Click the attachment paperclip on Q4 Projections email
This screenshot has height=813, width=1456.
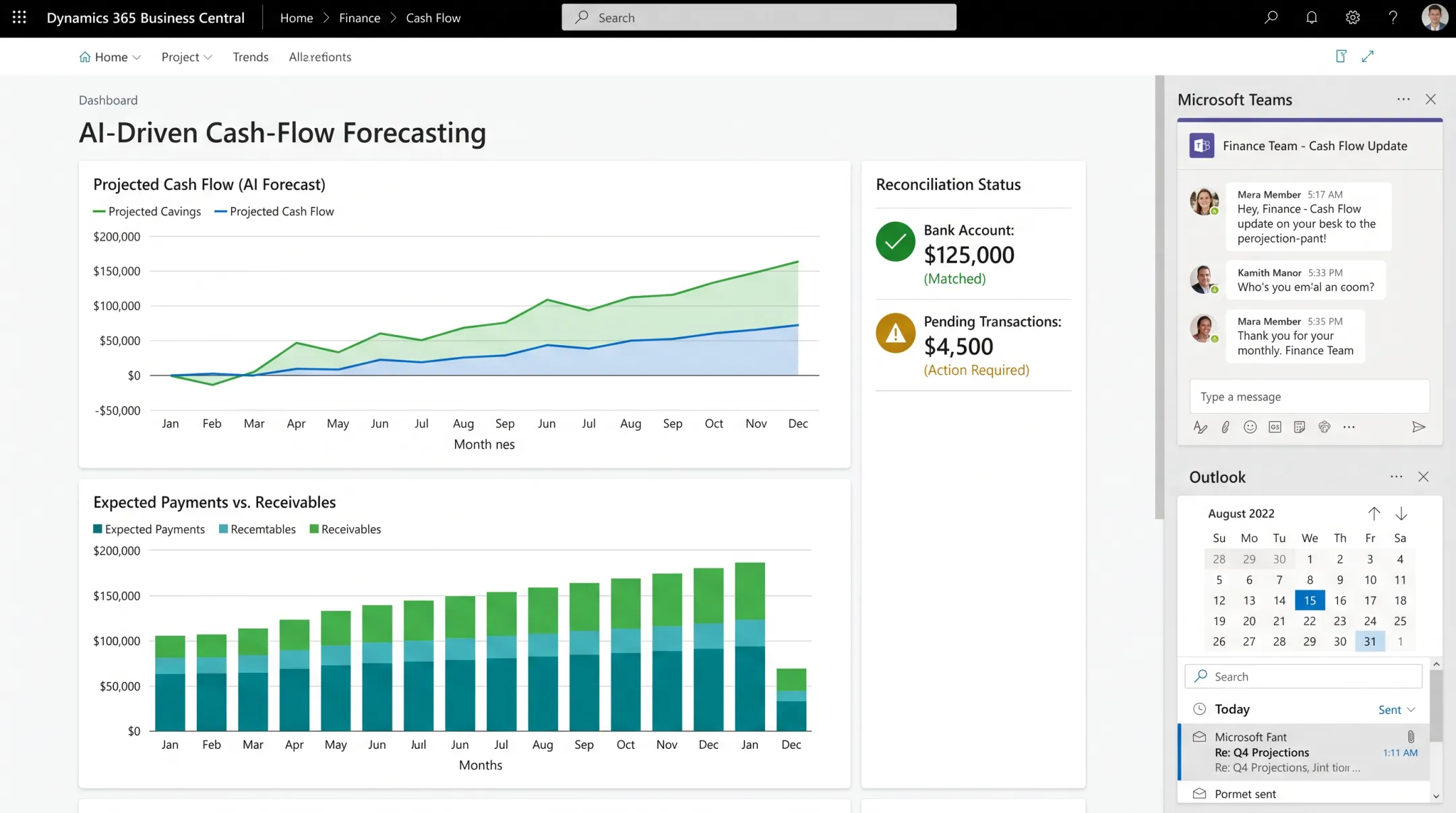[x=1411, y=737]
